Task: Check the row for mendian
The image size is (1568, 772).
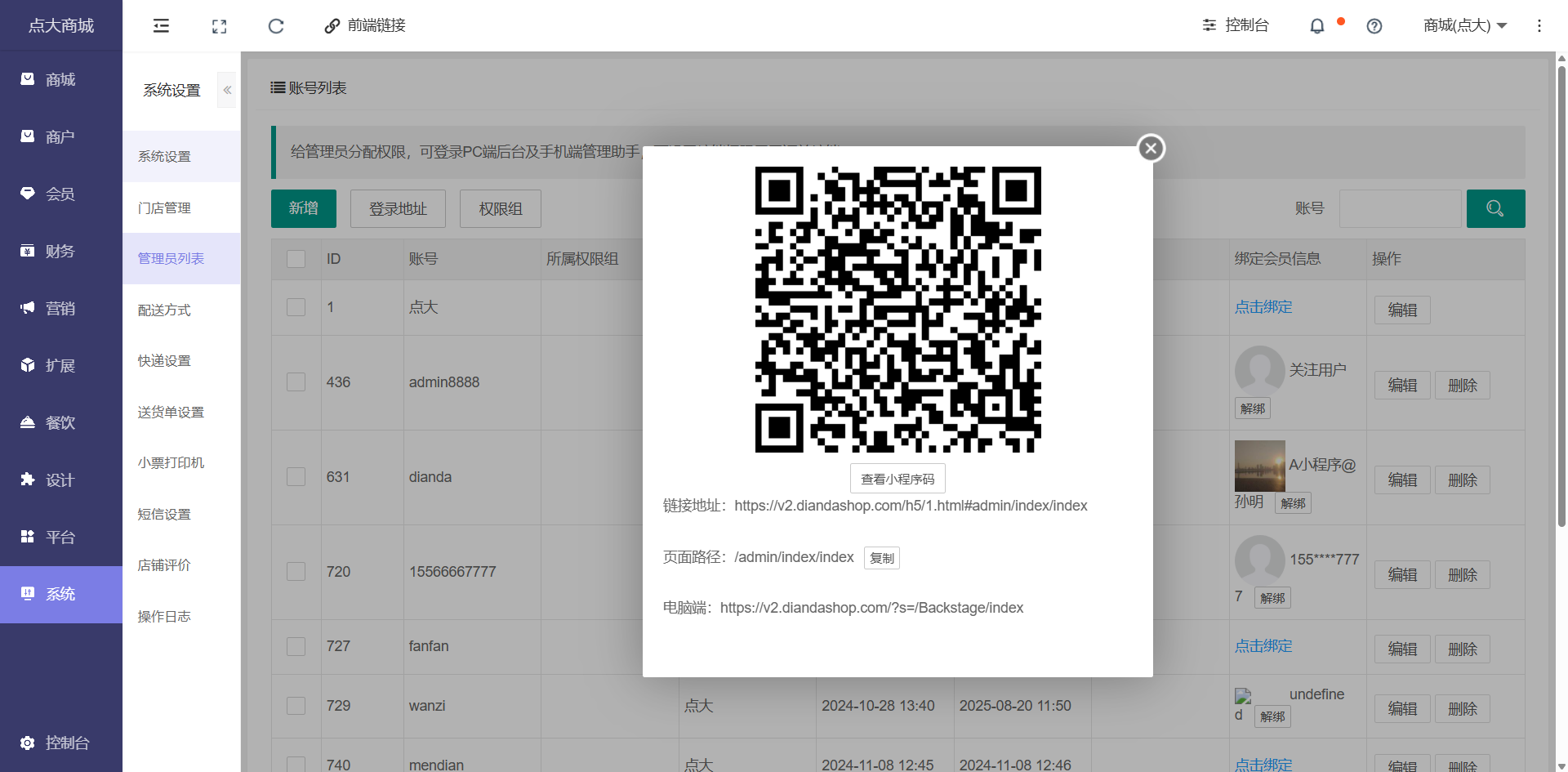Action: (296, 765)
